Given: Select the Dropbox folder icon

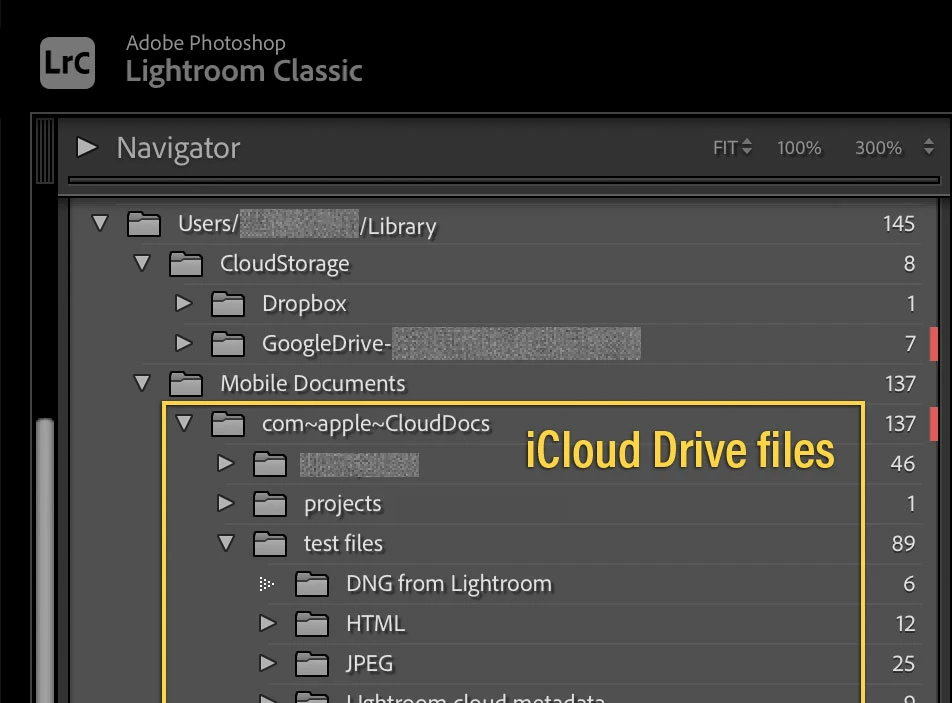Looking at the screenshot, I should pos(228,304).
